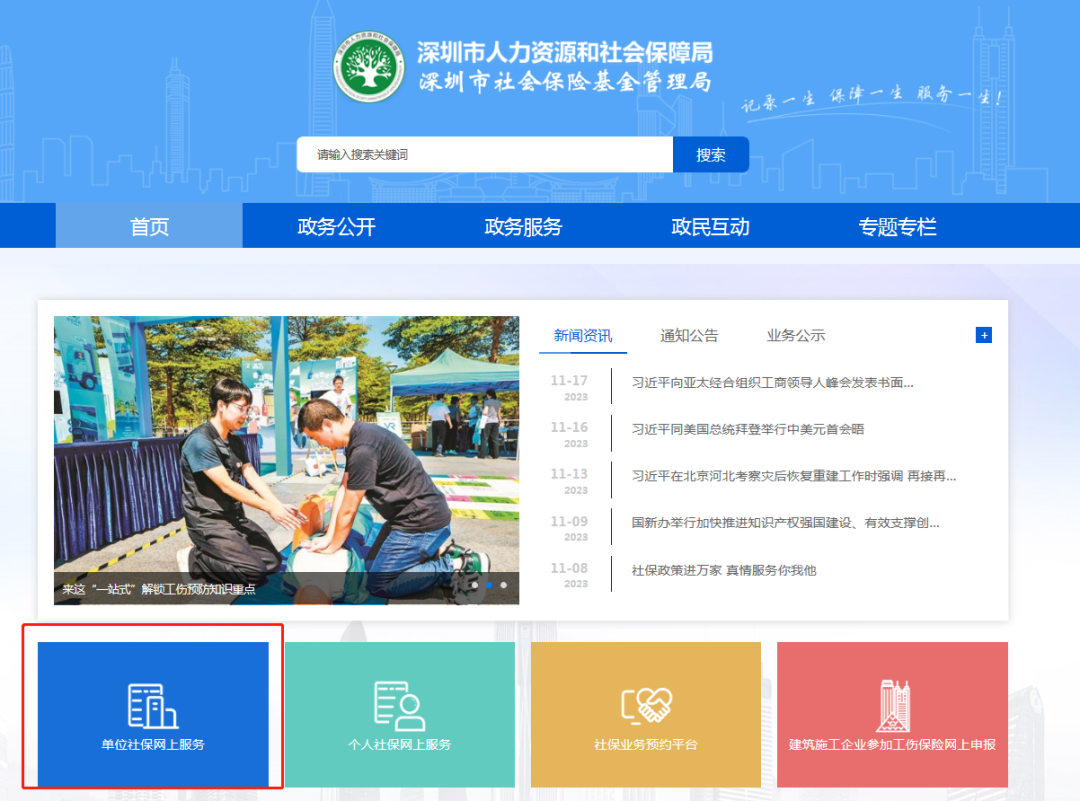This screenshot has height=801, width=1080.
Task: Select the blue active carousel dot
Action: [x=490, y=585]
